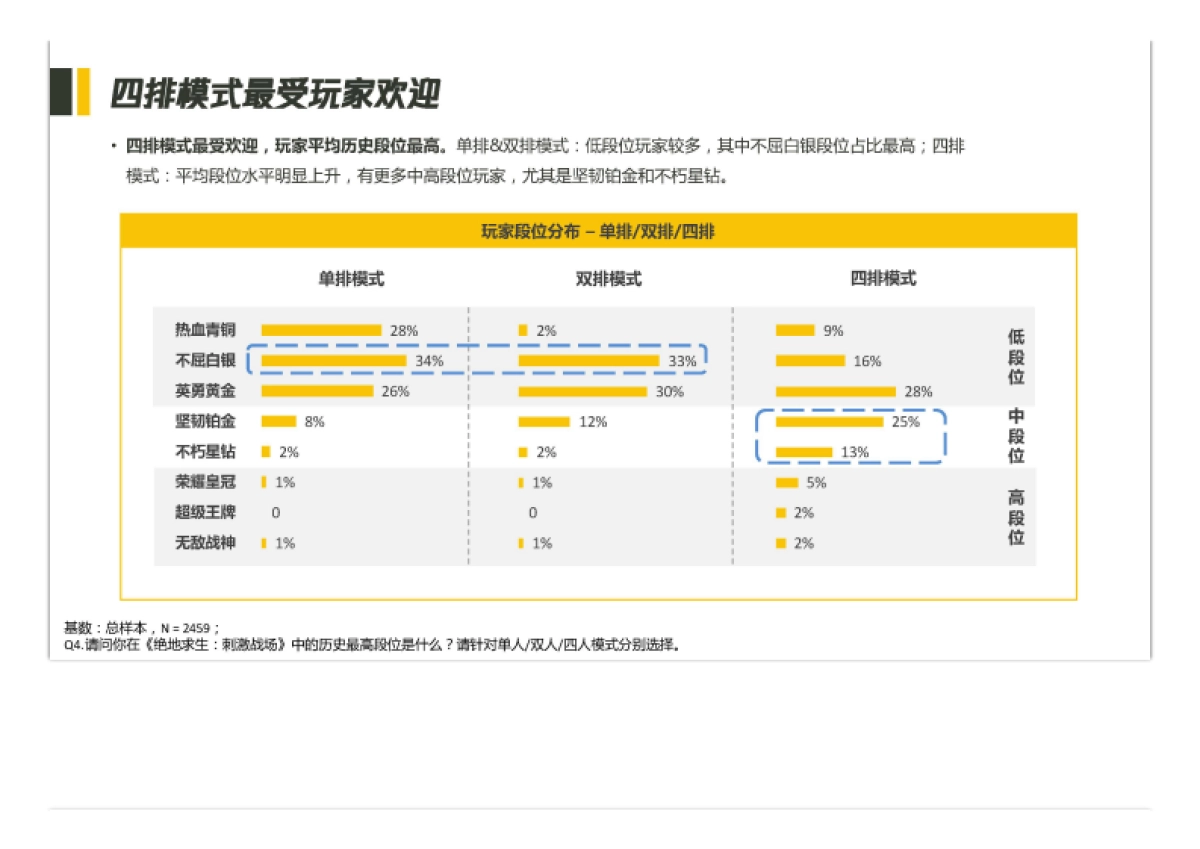The image size is (1200, 849).
Task: Click the 不屈白银 row label
Action: [205, 360]
